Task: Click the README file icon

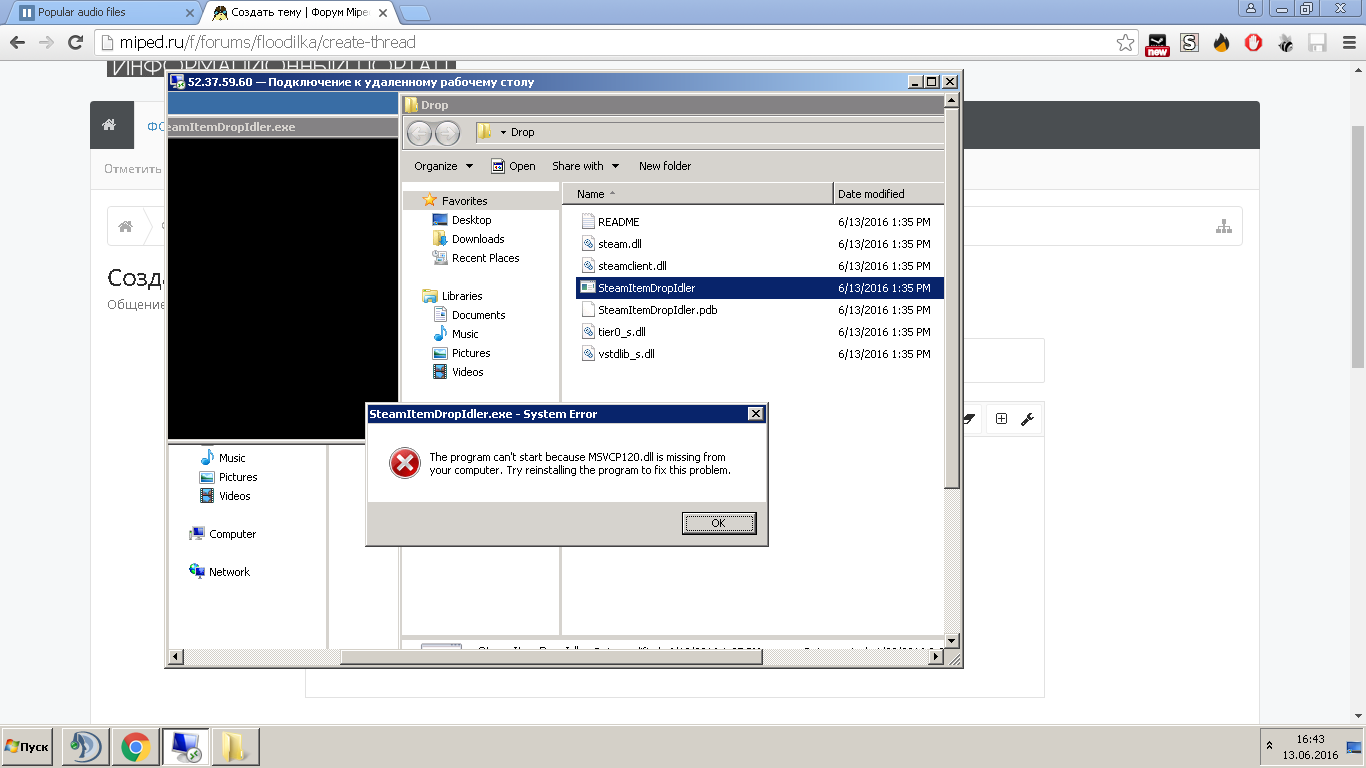Action: 588,222
